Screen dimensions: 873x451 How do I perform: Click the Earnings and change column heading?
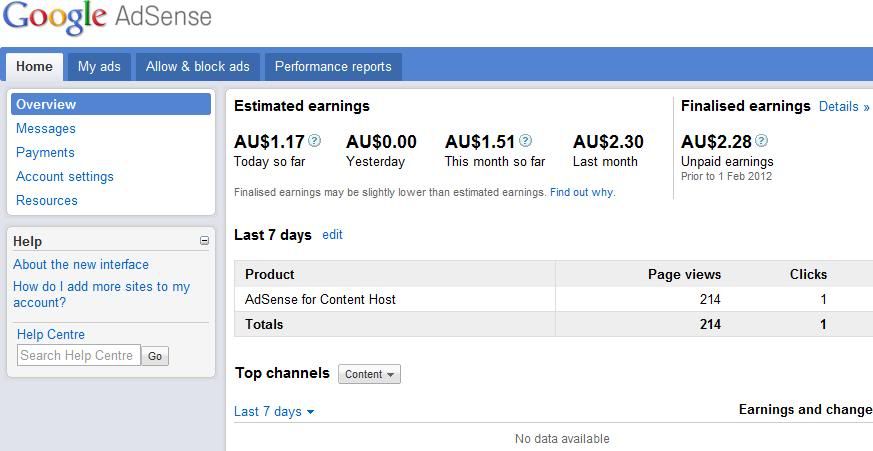[x=806, y=410]
